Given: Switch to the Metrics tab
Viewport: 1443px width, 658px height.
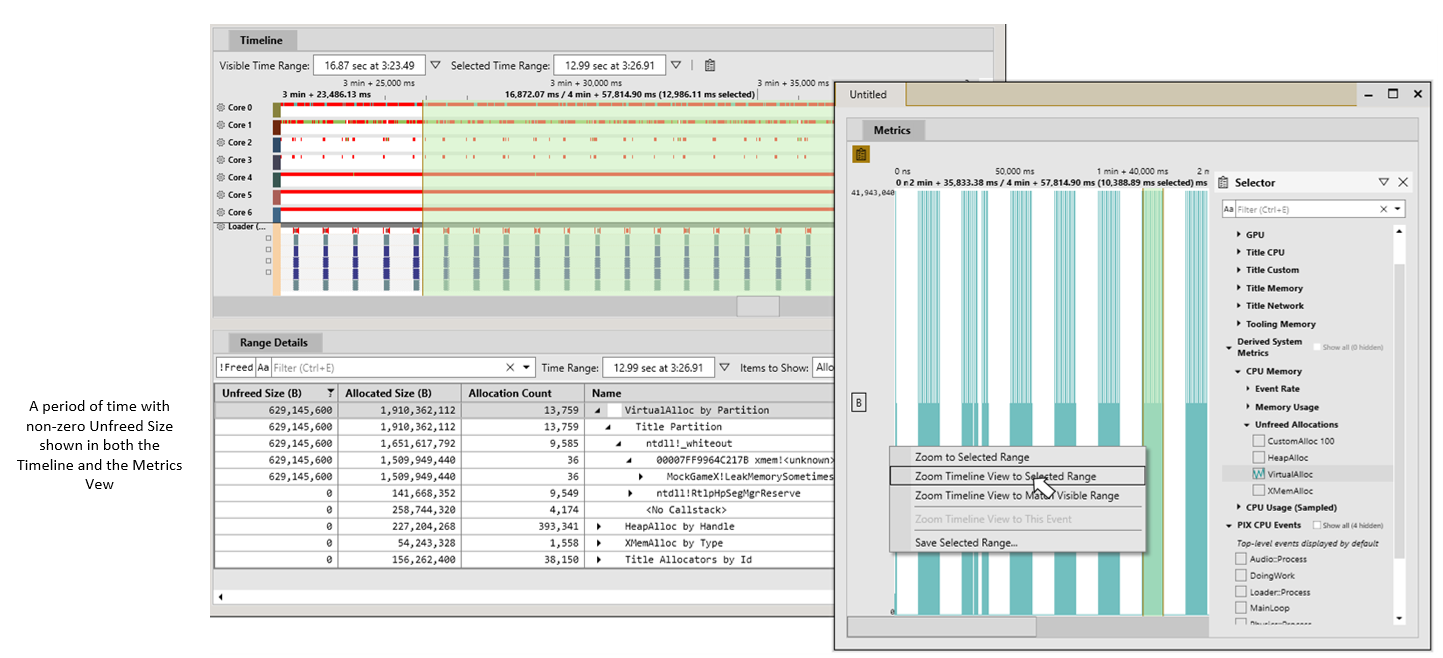Looking at the screenshot, I should click(x=892, y=130).
